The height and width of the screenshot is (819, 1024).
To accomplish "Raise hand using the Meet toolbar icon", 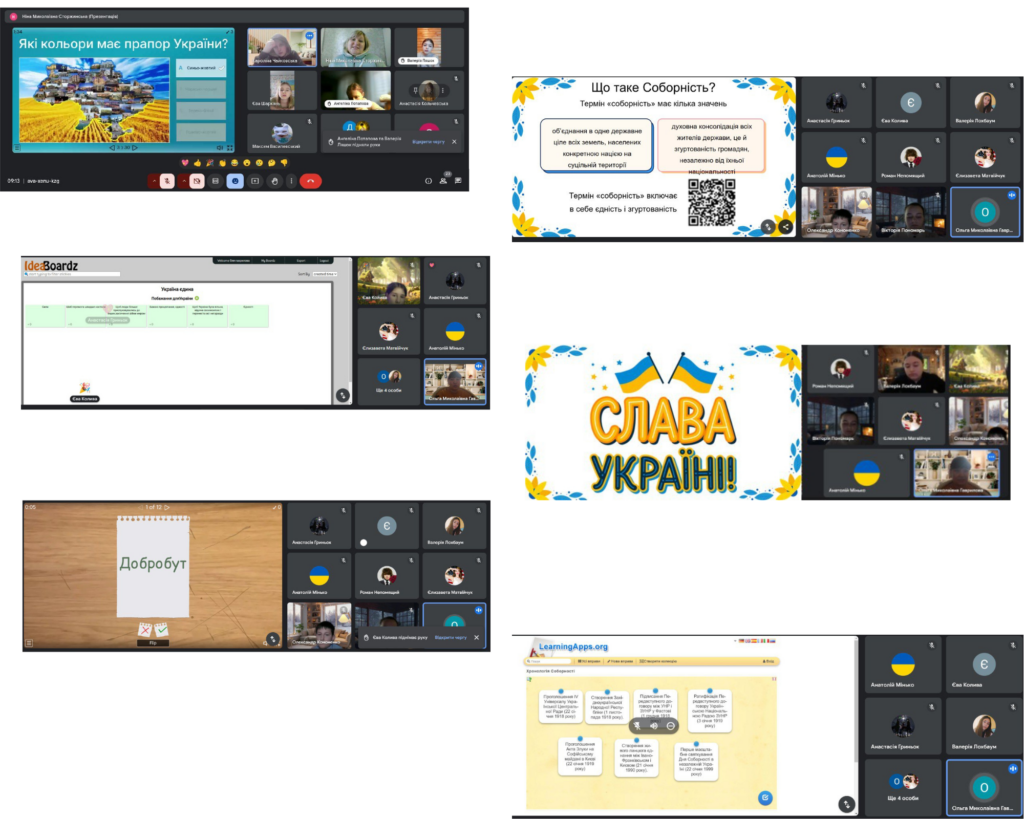I will click(x=275, y=181).
